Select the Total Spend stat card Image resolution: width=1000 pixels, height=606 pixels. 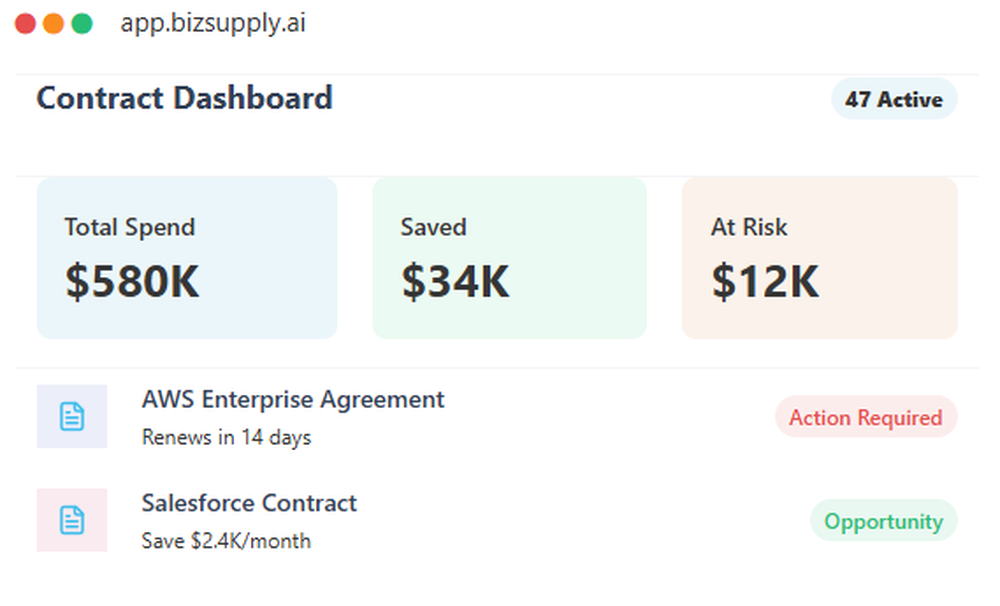pyautogui.click(x=186, y=258)
